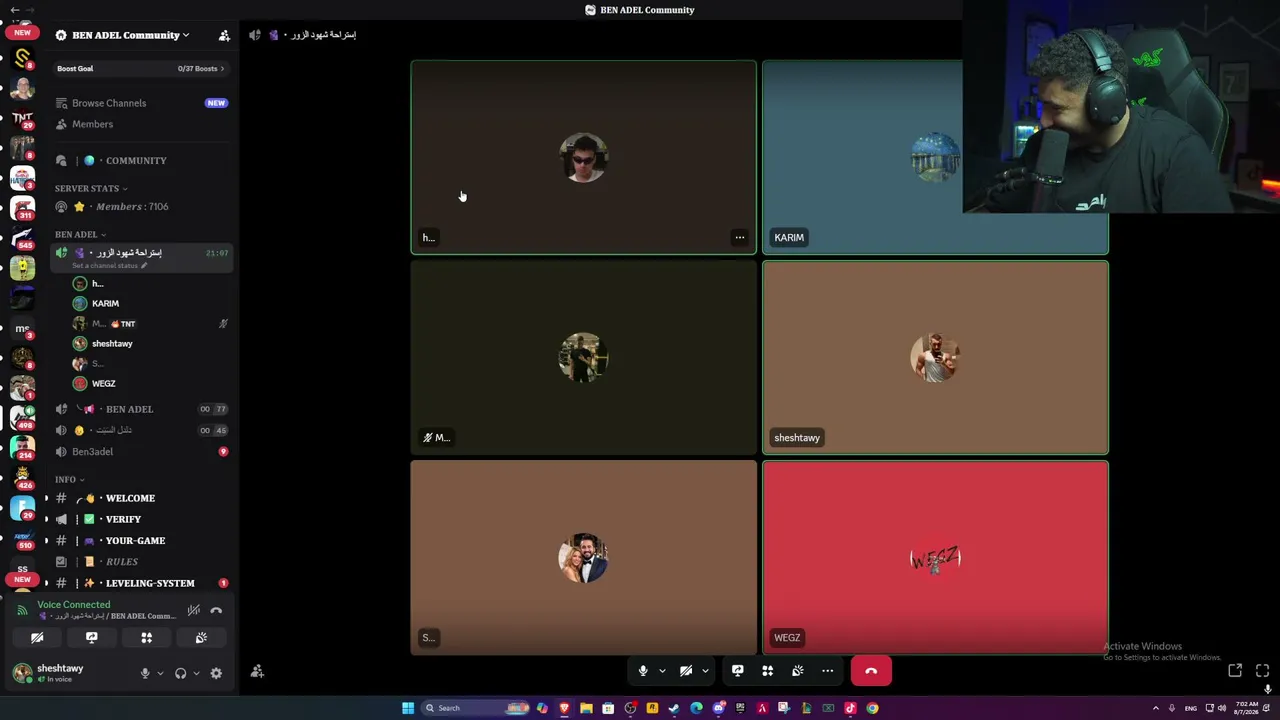The image size is (1280, 720).
Task: Mute microphone in user panel
Action: (x=145, y=673)
